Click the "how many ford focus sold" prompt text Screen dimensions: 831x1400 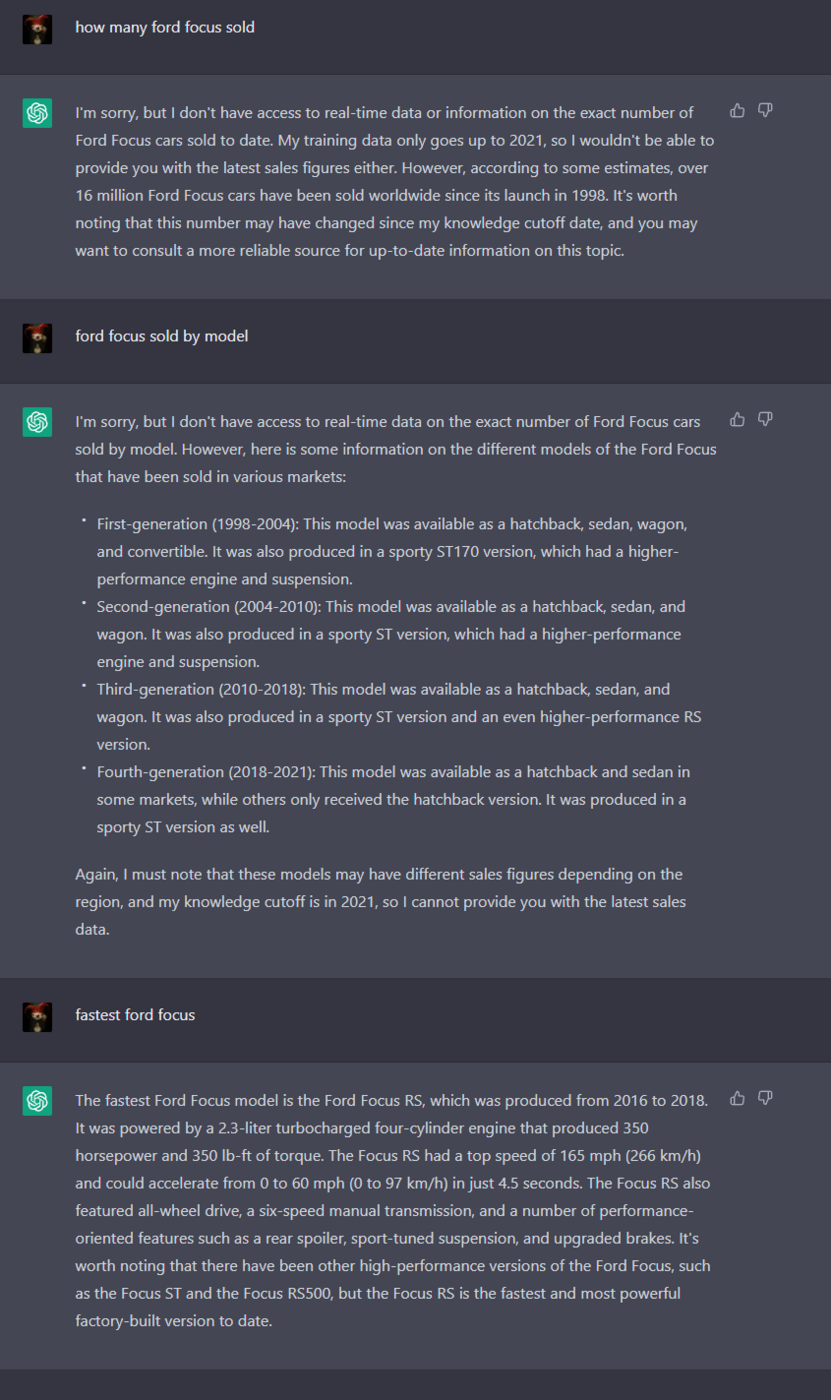[165, 27]
